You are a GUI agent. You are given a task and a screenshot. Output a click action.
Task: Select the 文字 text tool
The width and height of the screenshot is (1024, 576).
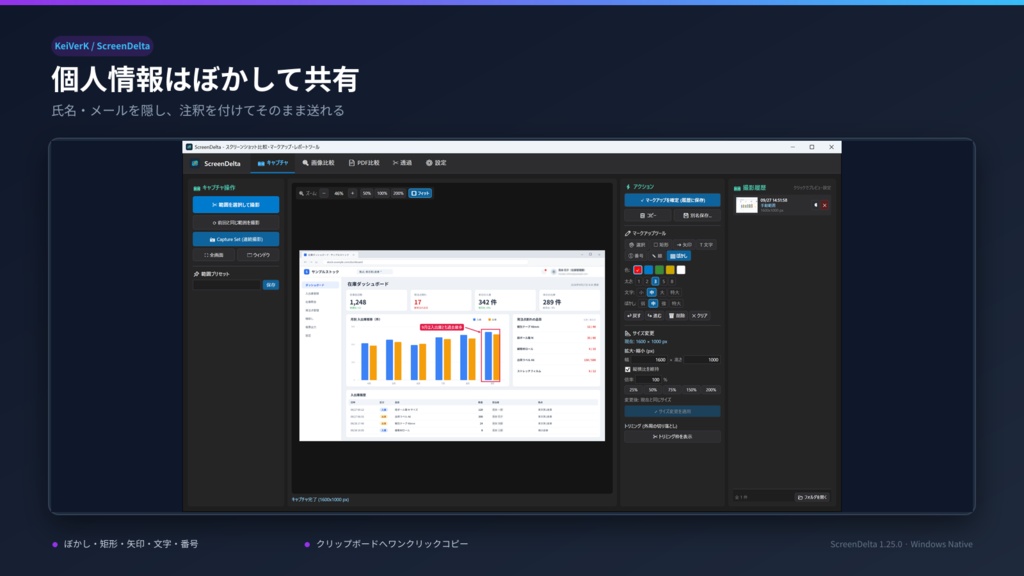706,245
